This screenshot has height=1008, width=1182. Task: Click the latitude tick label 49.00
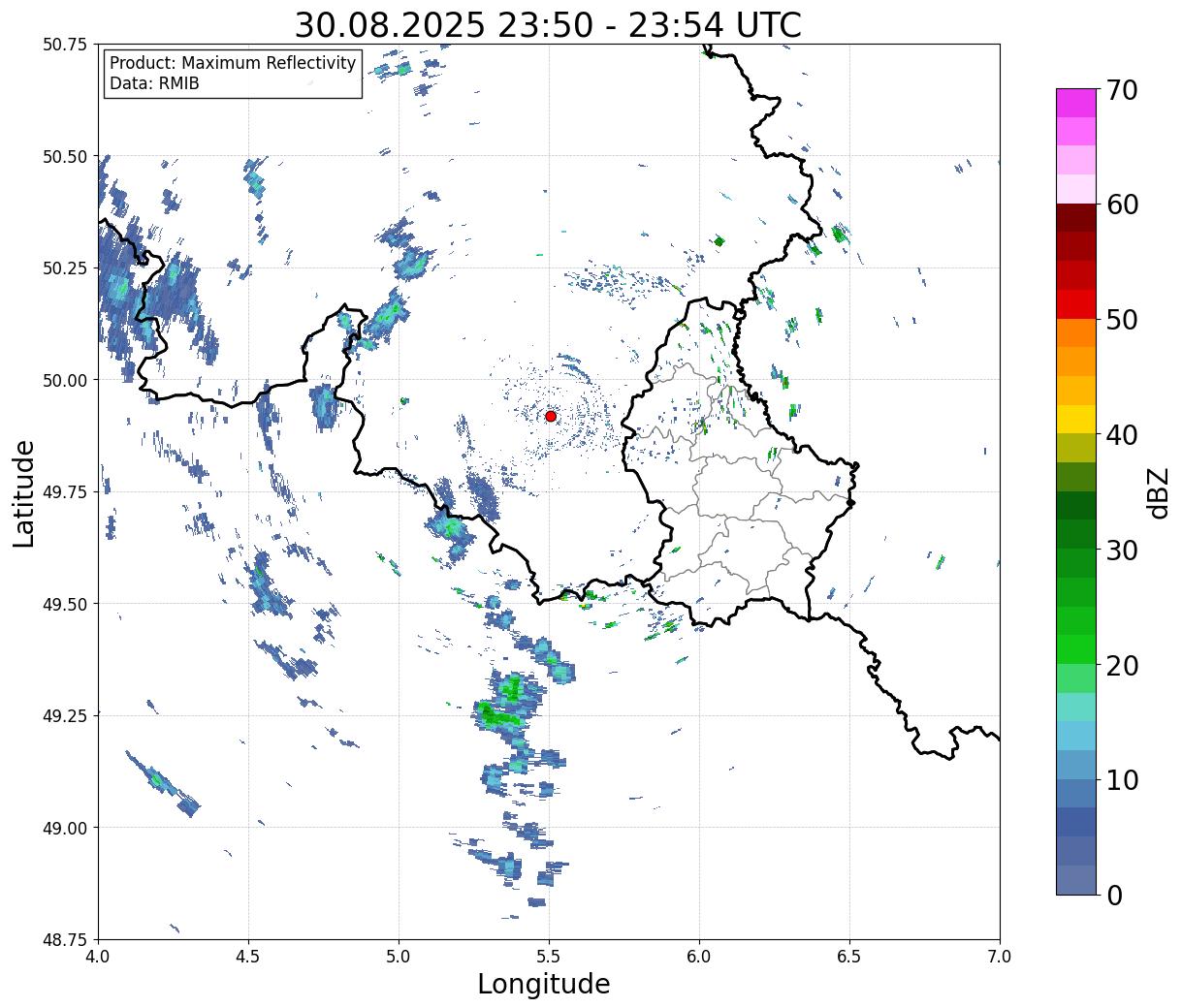point(65,828)
